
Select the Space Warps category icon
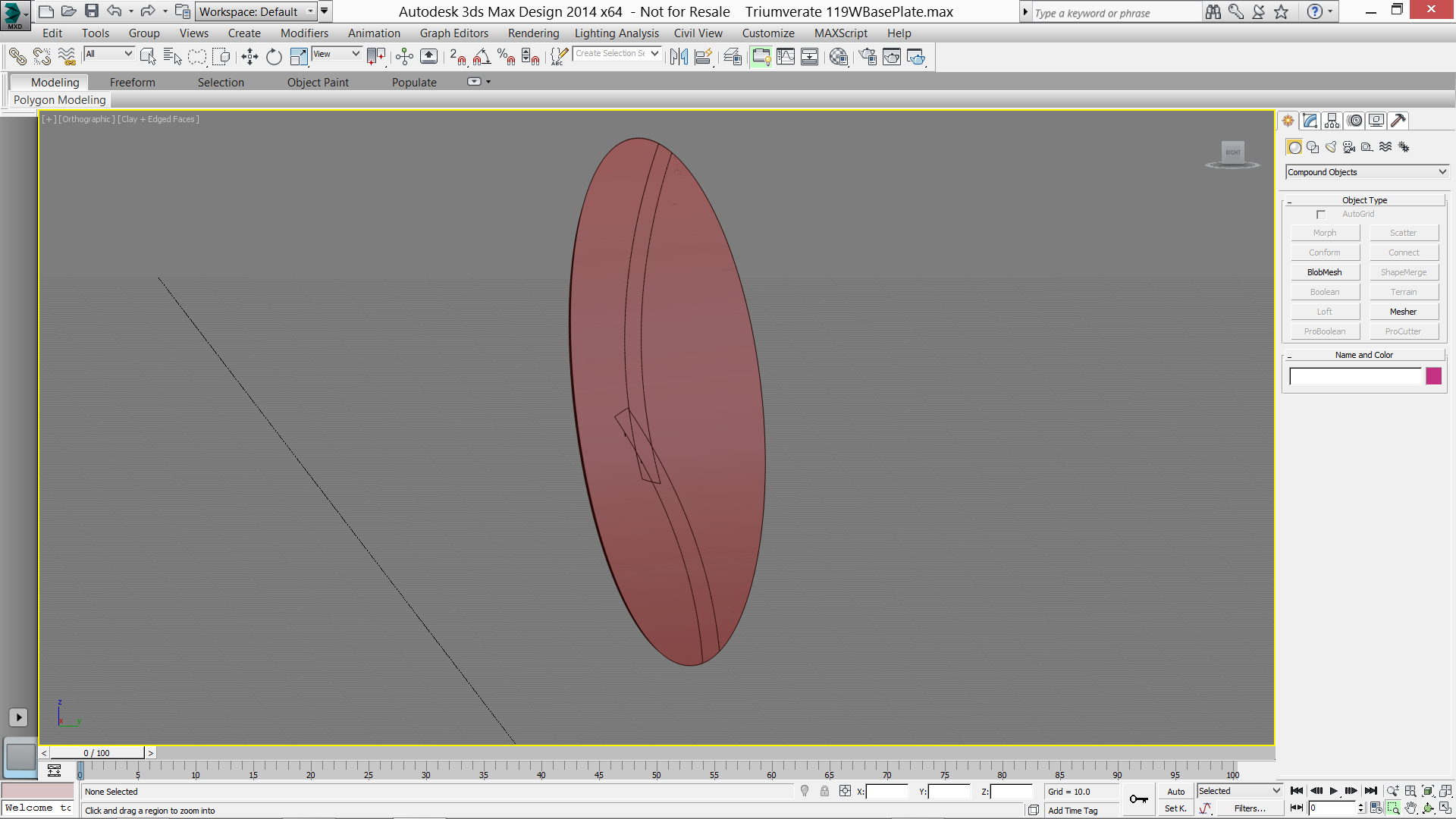[1385, 147]
